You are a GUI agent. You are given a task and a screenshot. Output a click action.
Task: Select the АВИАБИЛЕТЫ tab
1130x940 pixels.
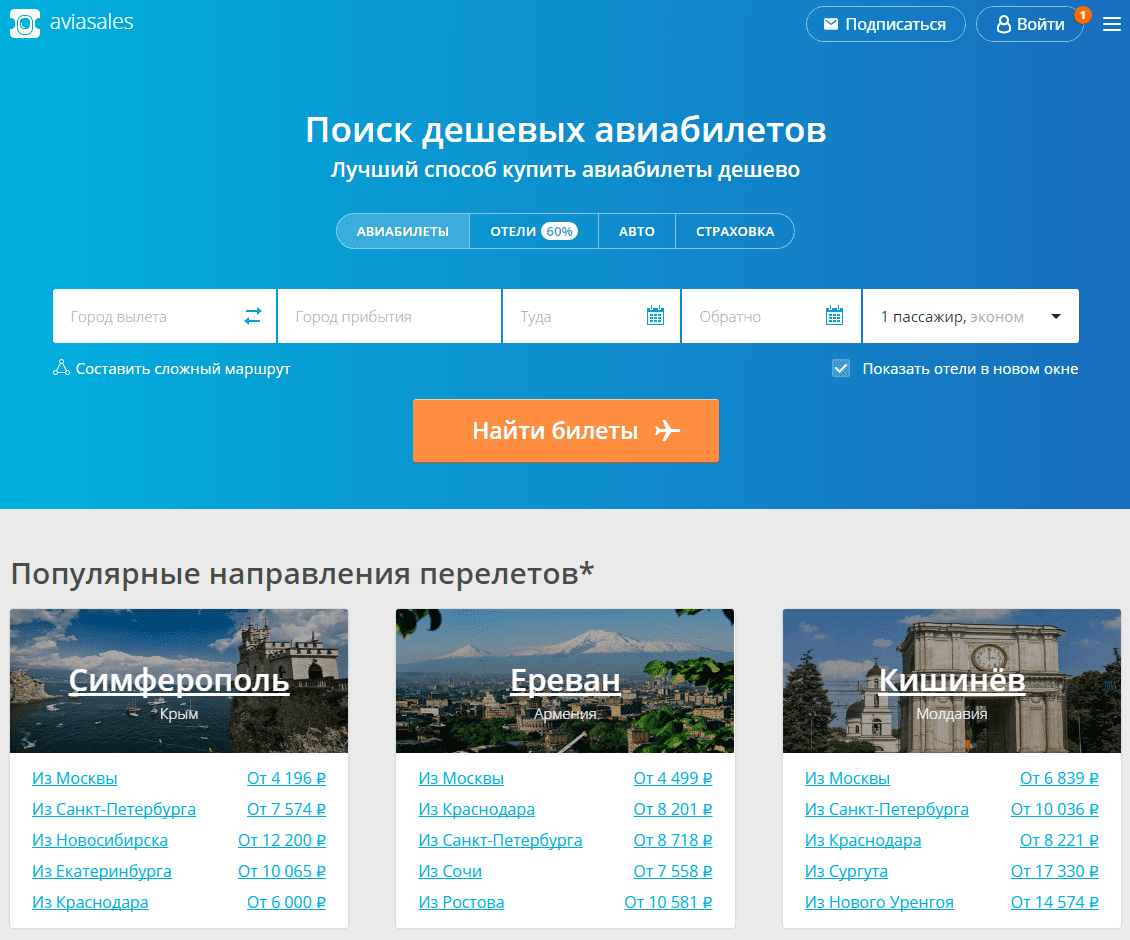pyautogui.click(x=403, y=231)
